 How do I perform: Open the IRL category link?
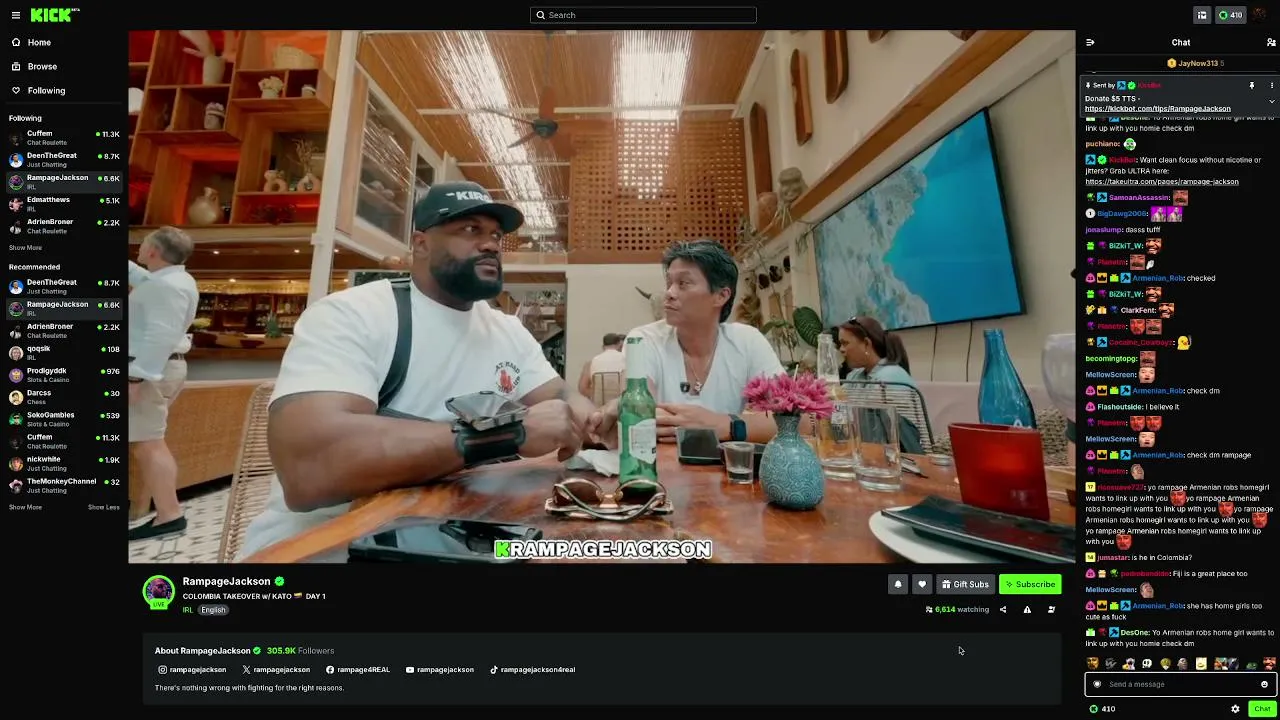pos(187,610)
